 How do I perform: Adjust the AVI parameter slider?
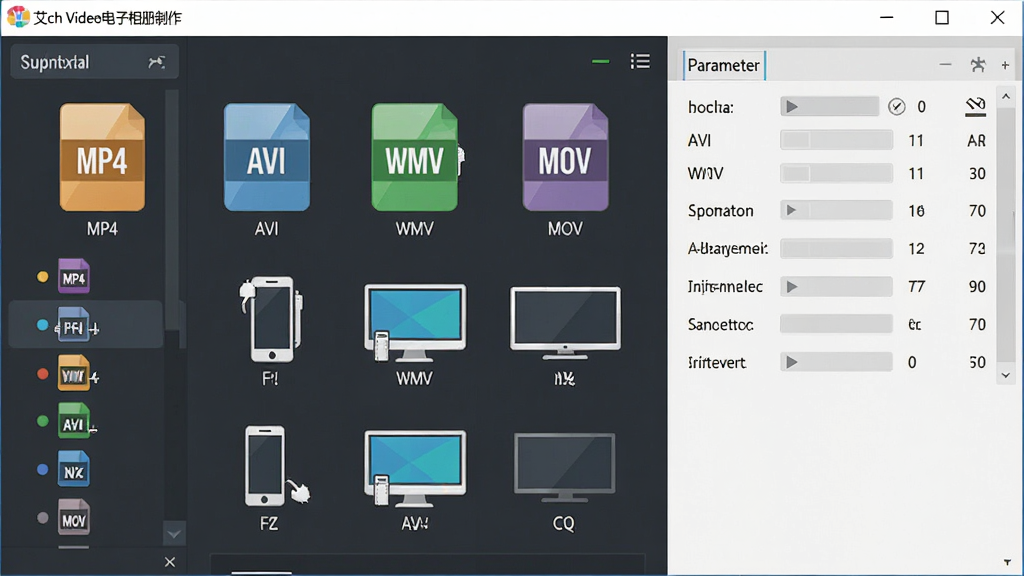click(x=836, y=140)
